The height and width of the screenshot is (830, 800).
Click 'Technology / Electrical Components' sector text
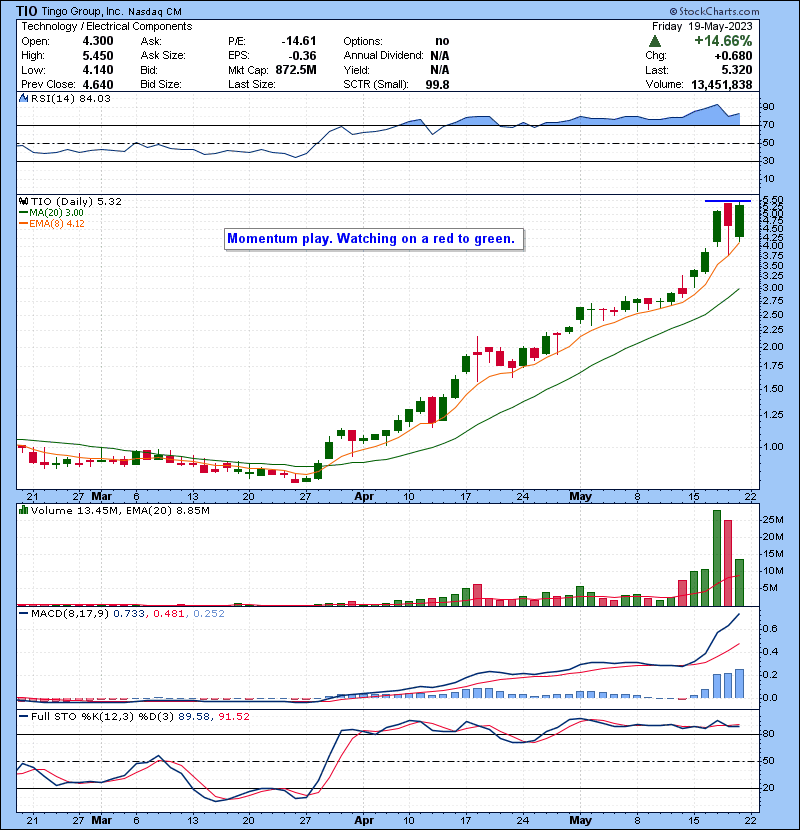point(106,26)
